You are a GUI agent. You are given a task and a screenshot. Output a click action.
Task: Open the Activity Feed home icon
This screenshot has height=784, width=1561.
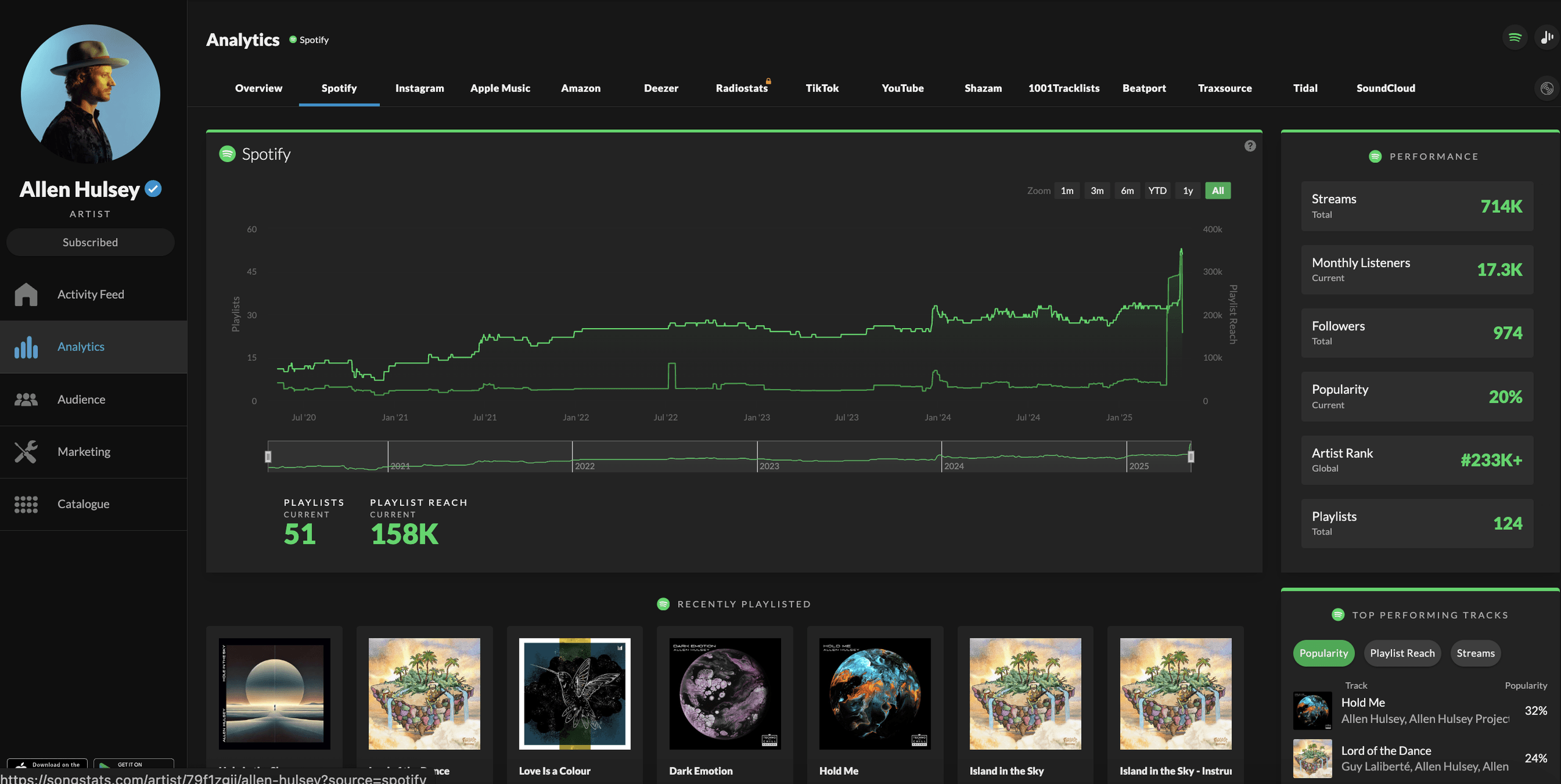point(26,294)
